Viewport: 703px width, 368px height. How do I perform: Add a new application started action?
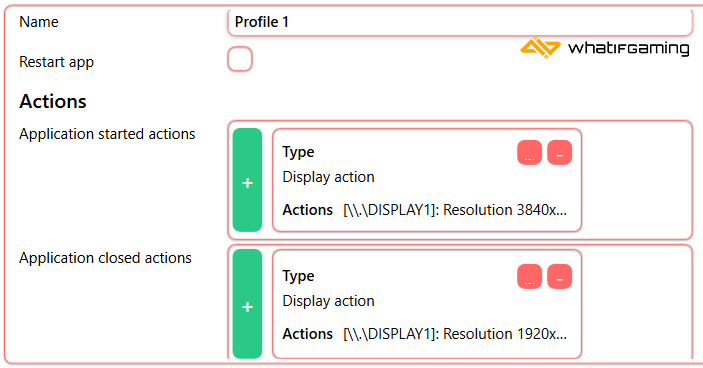pyautogui.click(x=247, y=180)
